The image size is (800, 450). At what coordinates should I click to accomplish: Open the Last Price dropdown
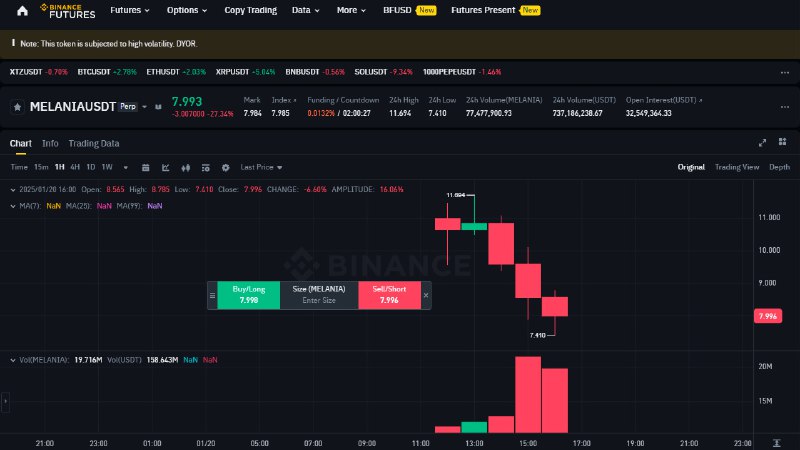pyautogui.click(x=261, y=167)
